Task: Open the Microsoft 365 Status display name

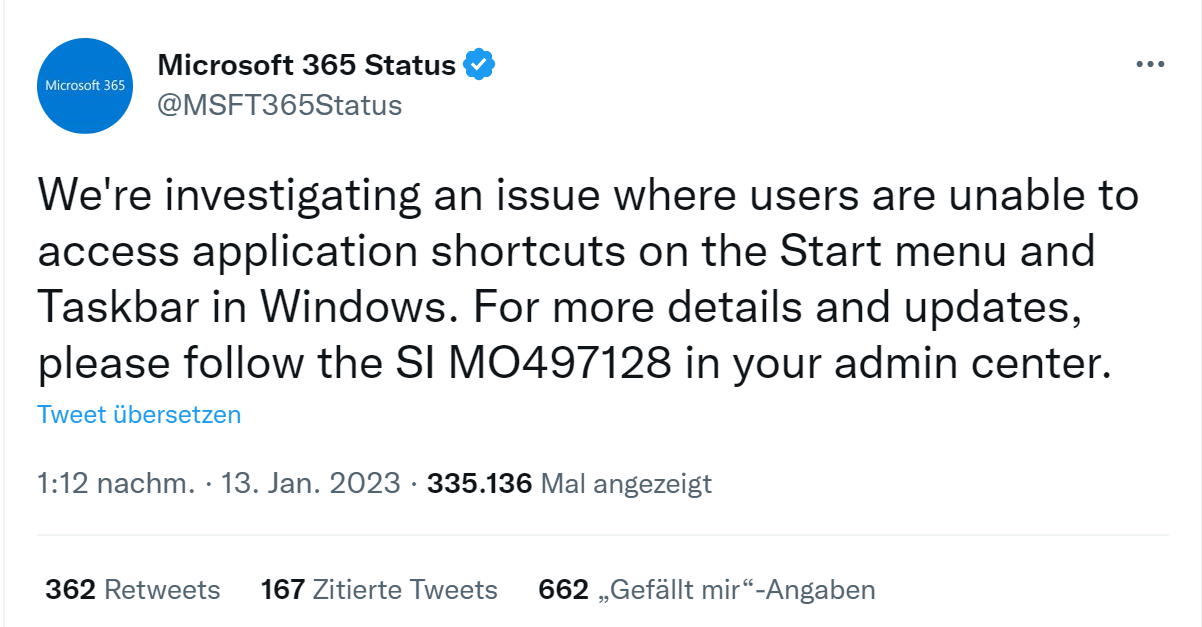Action: (x=307, y=66)
